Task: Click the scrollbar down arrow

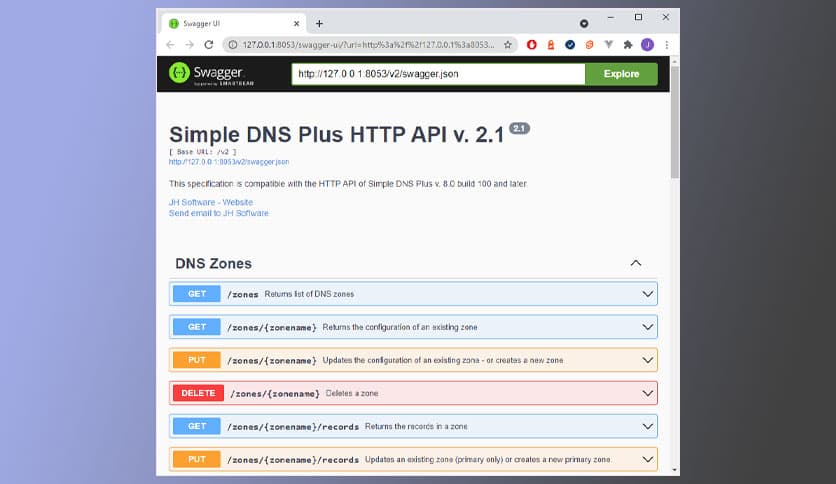Action: click(674, 470)
